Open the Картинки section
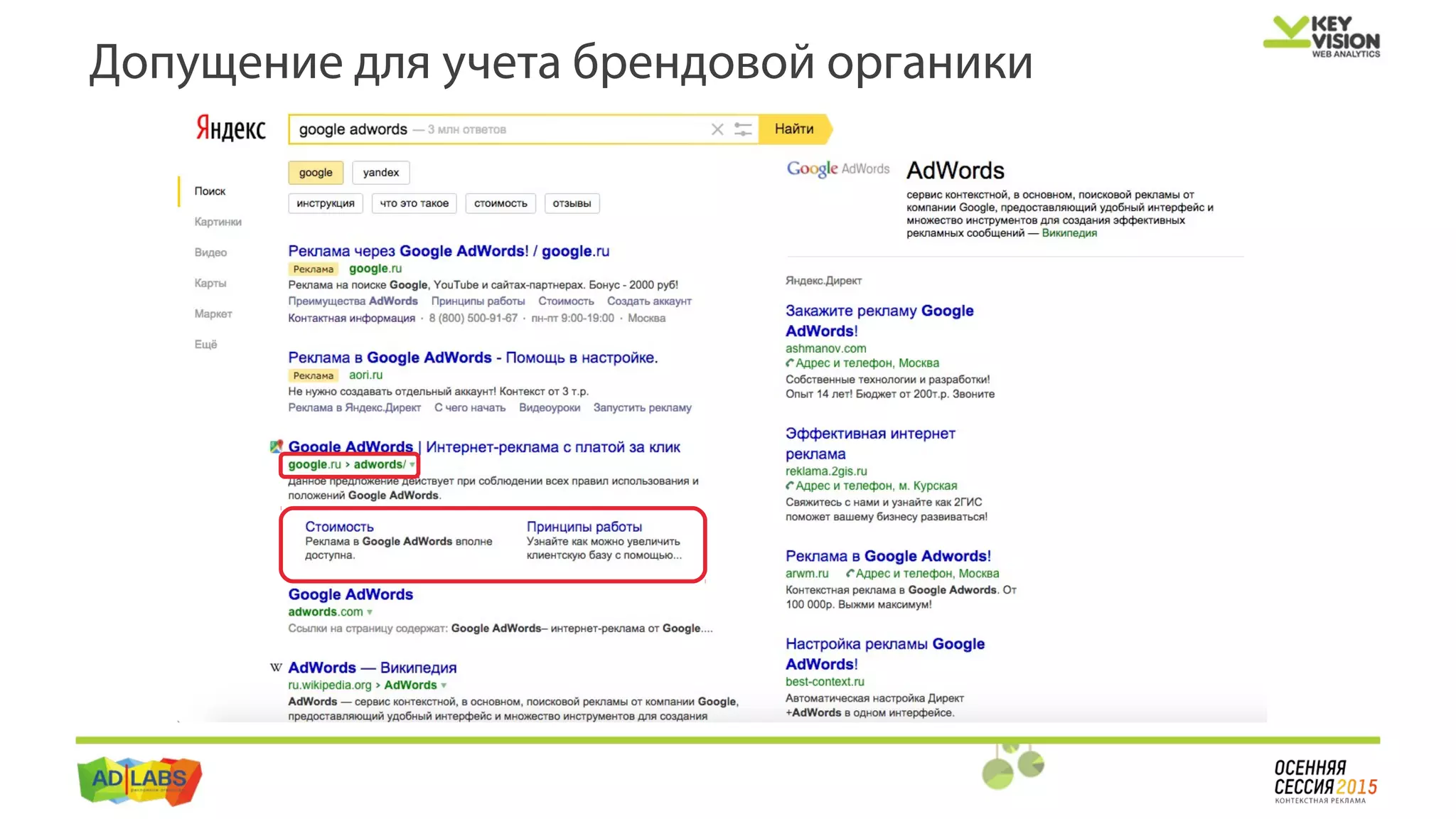The height and width of the screenshot is (819, 1456). tap(218, 222)
